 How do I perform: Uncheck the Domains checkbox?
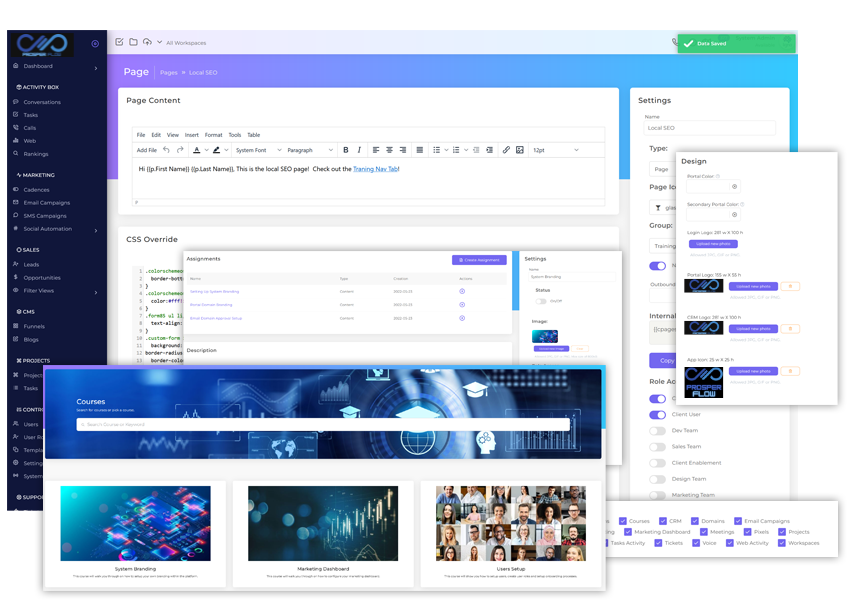[x=694, y=521]
